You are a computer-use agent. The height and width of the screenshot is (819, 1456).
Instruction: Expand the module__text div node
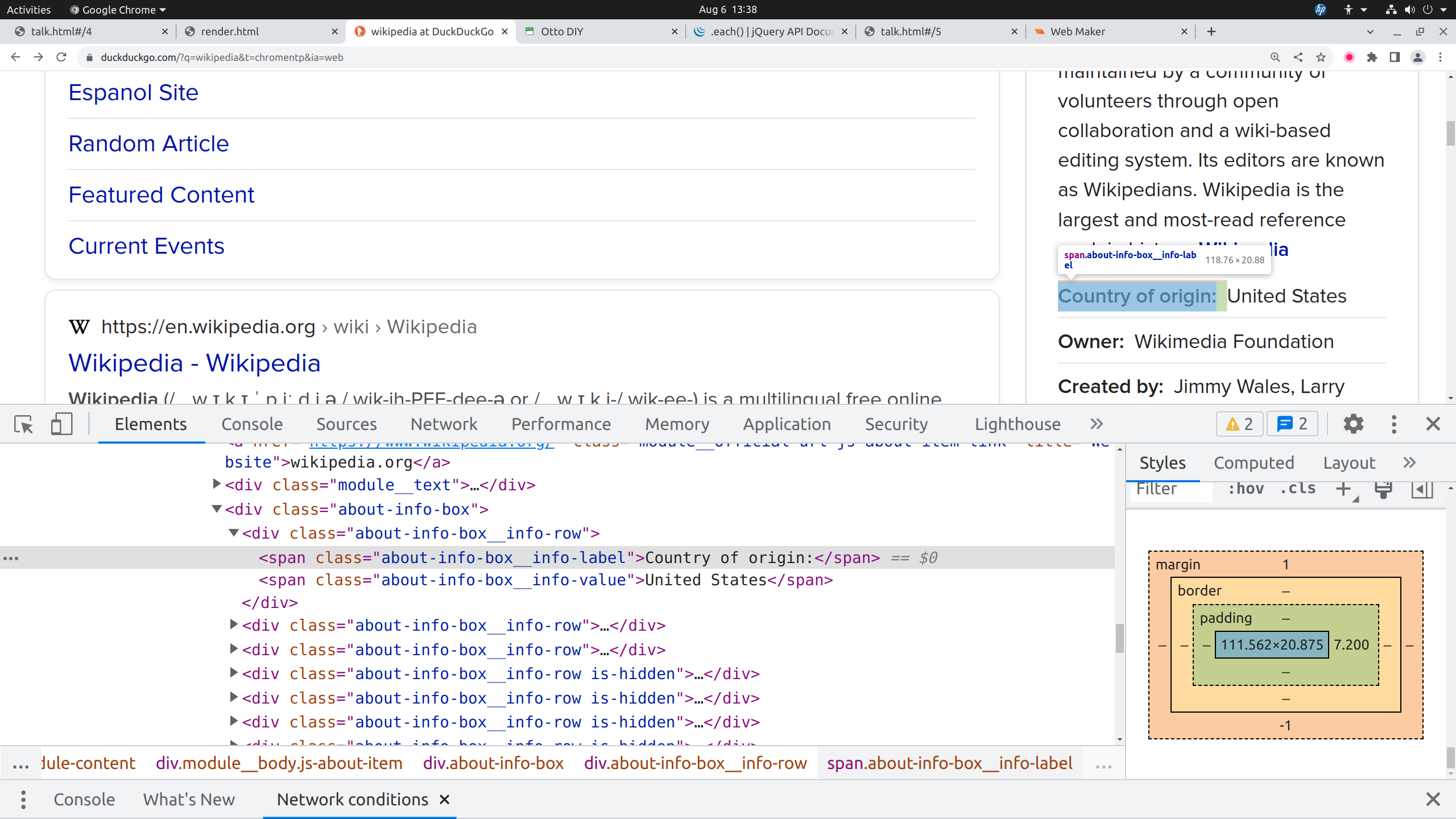pos(217,484)
